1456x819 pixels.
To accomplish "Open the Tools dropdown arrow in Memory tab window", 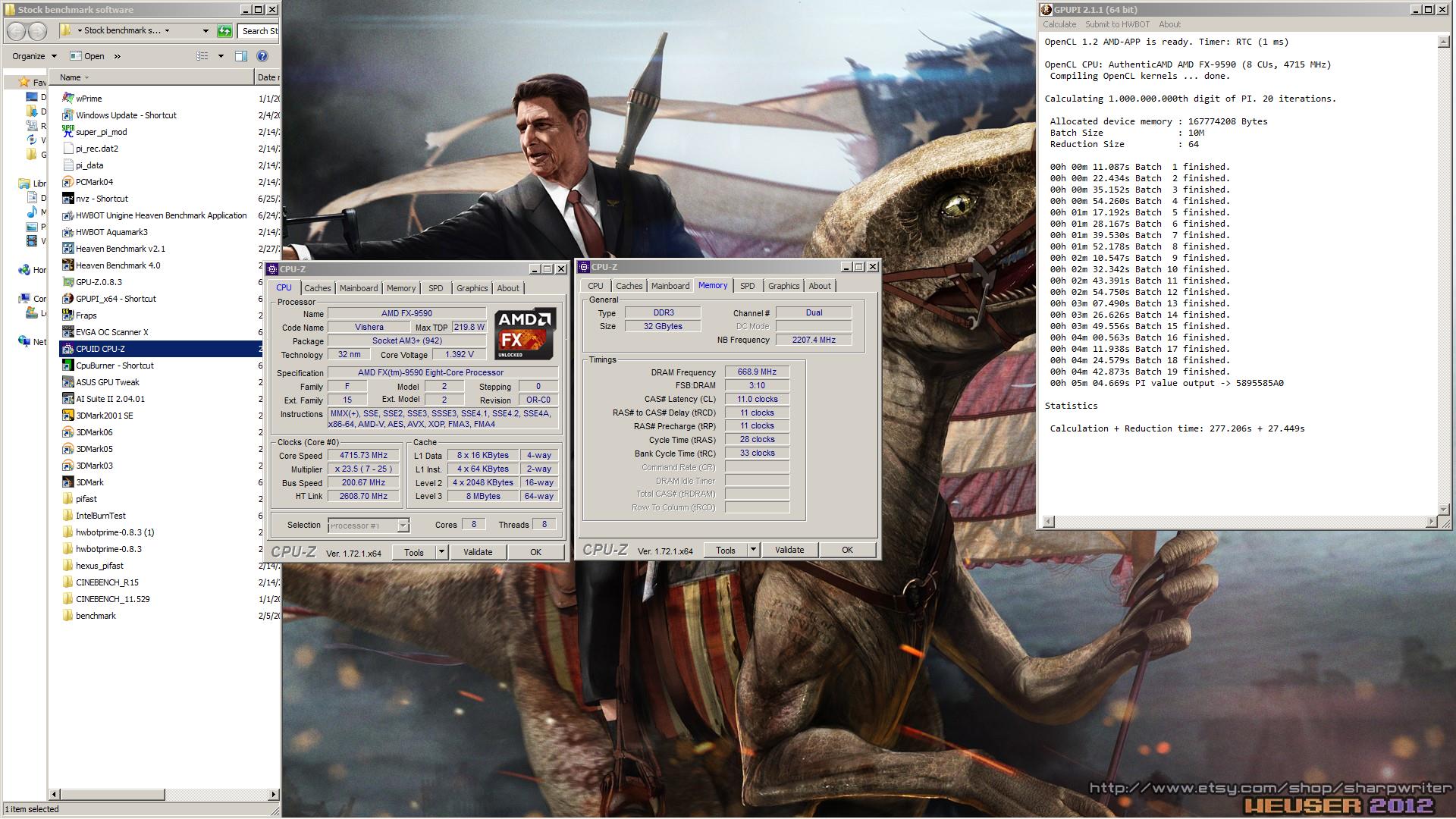I will [753, 550].
